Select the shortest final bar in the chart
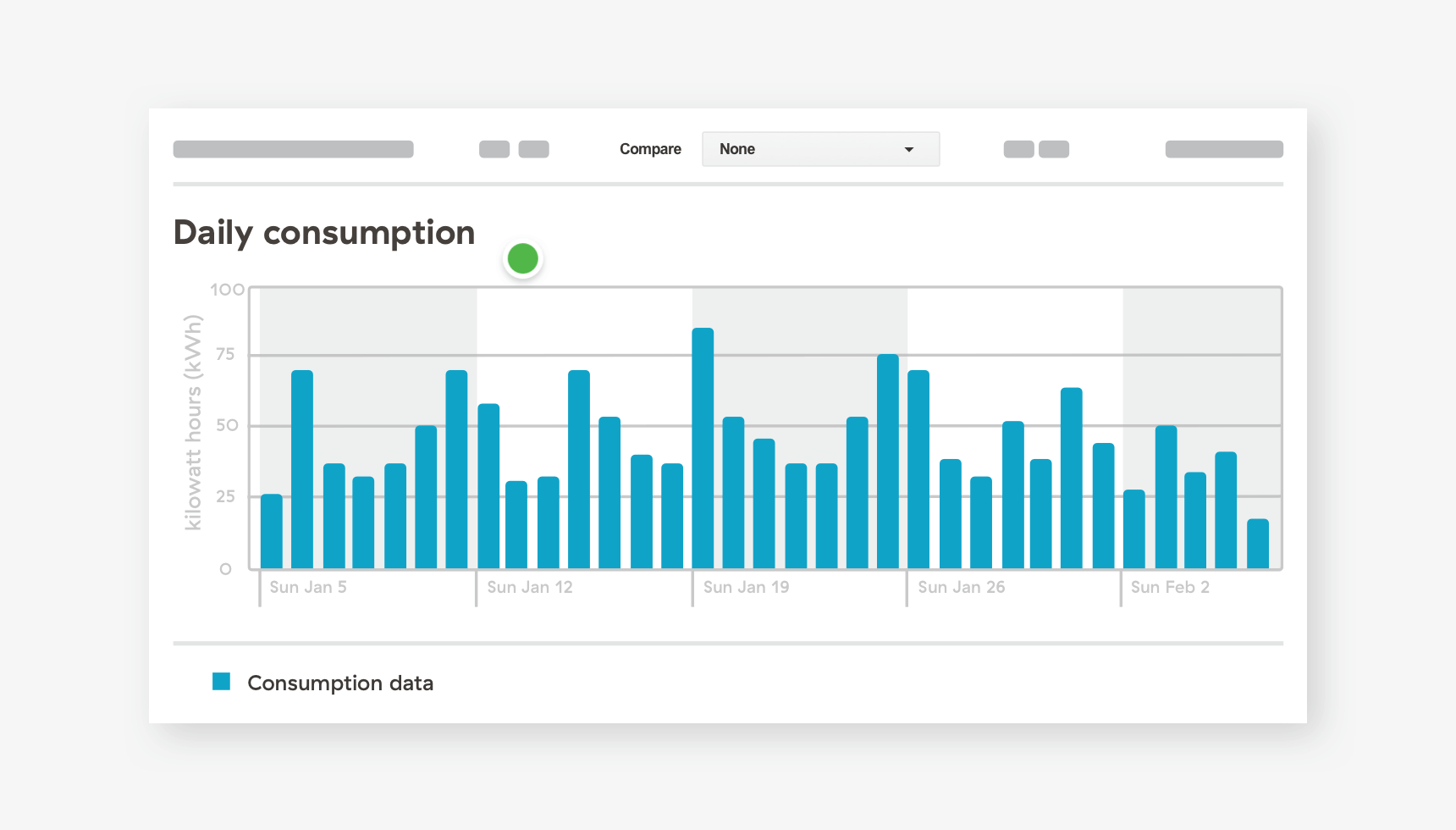This screenshot has width=1456, height=830. pos(1257,544)
